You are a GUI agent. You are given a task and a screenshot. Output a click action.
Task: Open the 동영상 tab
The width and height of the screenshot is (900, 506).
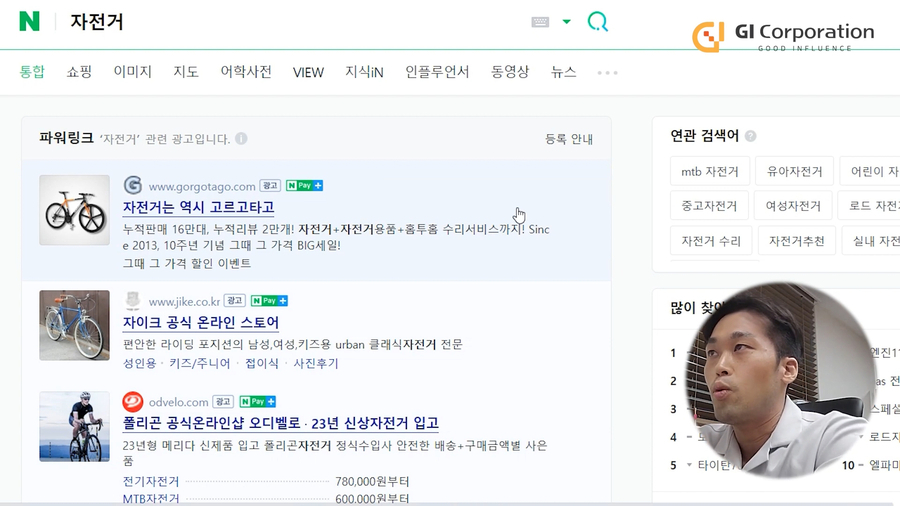510,72
